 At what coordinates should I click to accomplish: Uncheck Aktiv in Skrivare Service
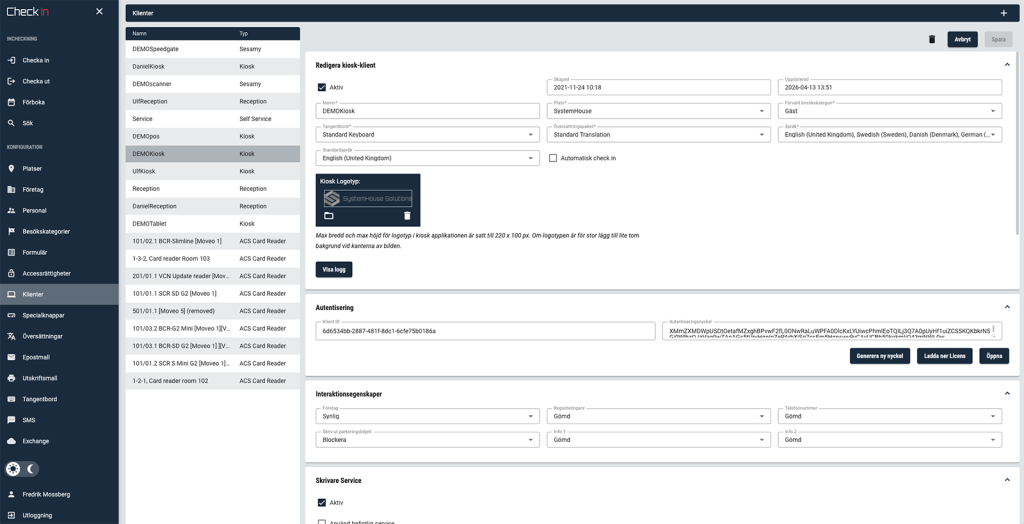point(321,502)
